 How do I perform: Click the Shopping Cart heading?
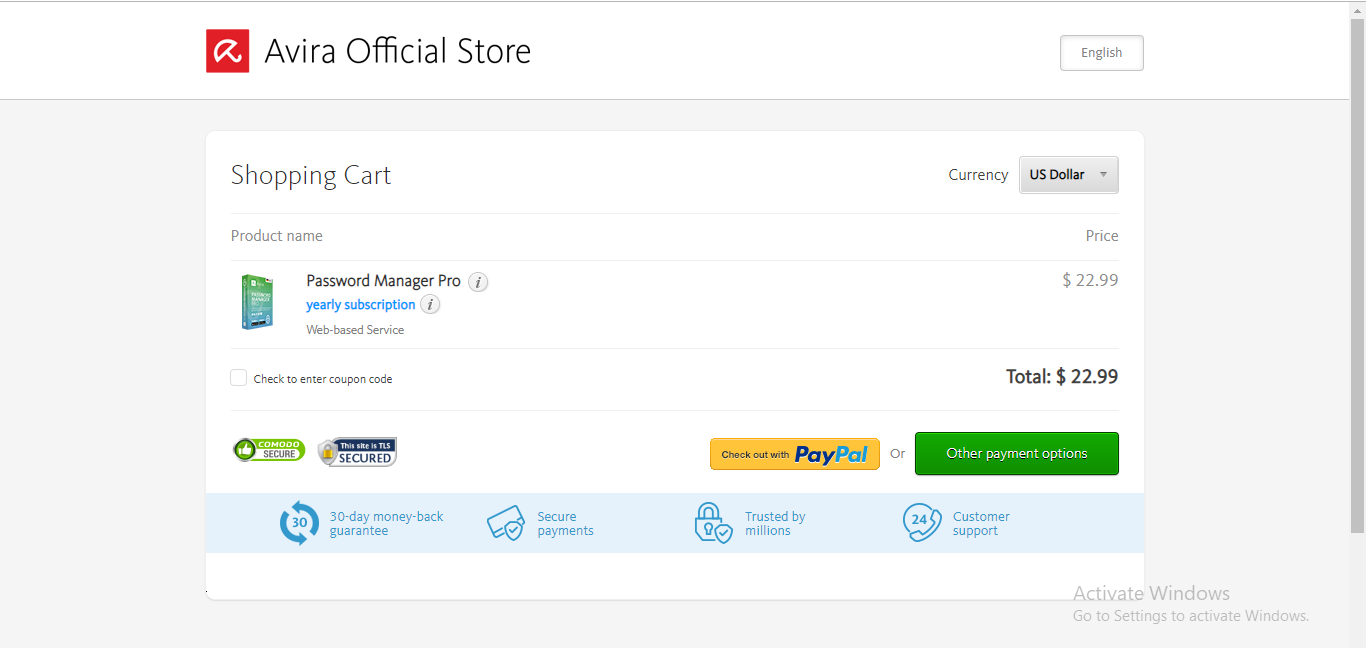click(x=311, y=175)
